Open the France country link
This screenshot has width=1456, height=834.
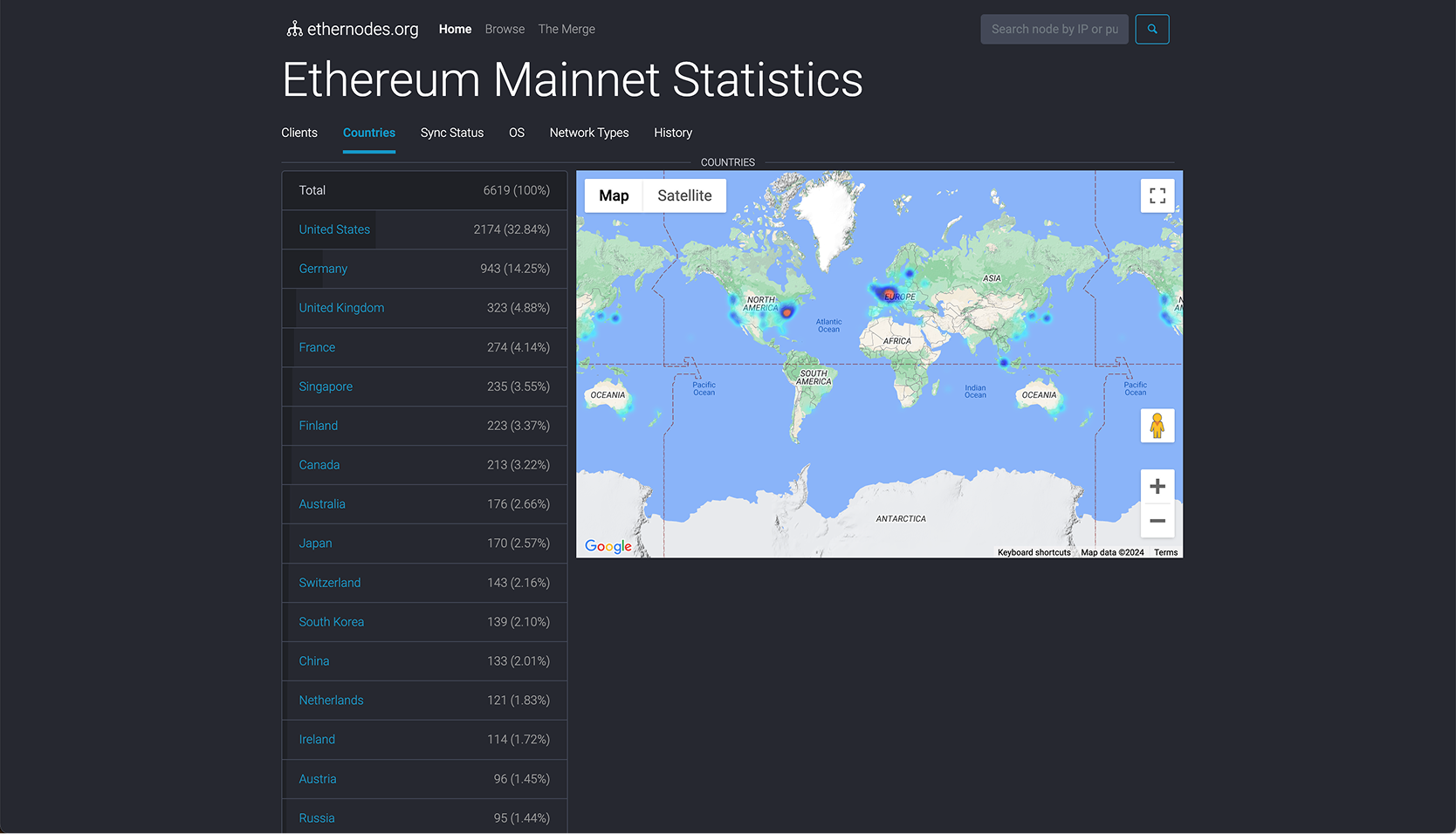(x=317, y=347)
